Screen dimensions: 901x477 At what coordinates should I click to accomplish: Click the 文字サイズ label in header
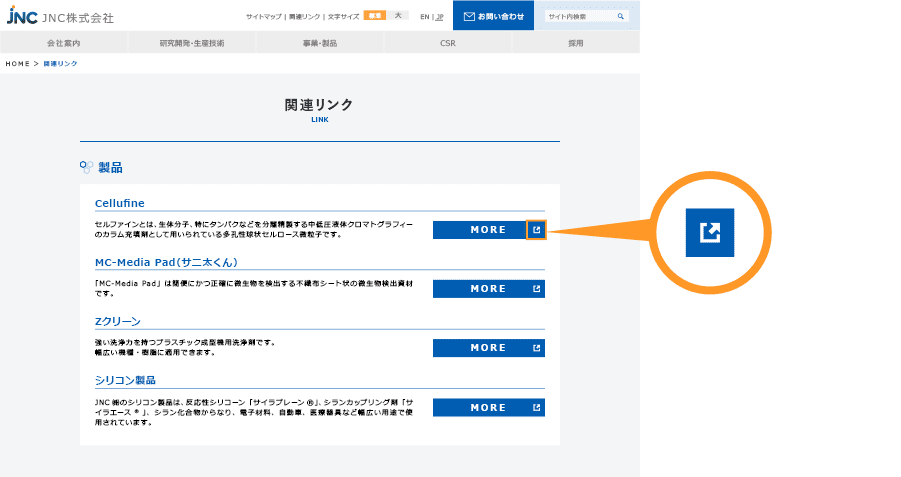[344, 17]
